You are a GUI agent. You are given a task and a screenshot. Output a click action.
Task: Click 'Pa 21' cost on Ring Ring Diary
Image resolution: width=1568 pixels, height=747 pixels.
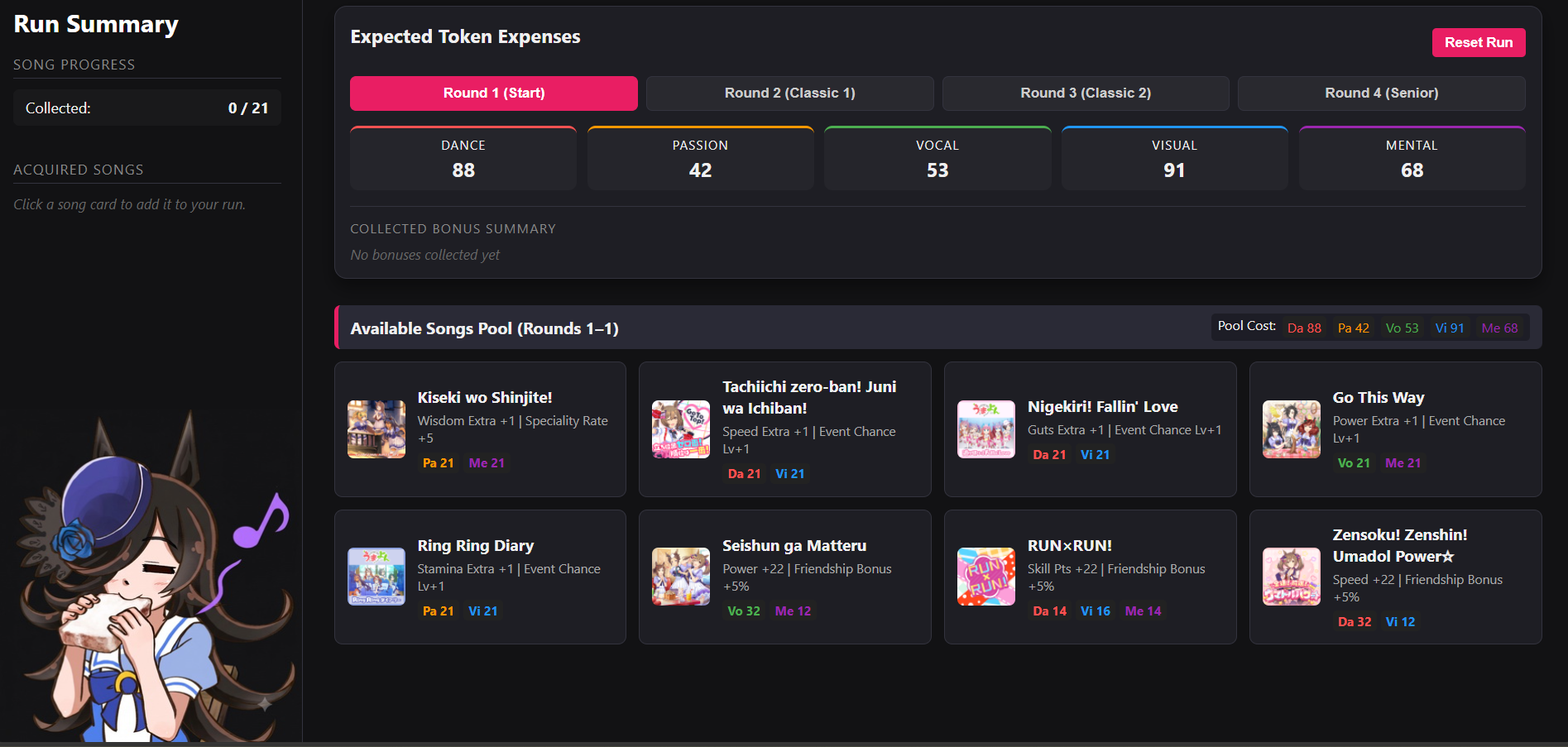(x=438, y=611)
